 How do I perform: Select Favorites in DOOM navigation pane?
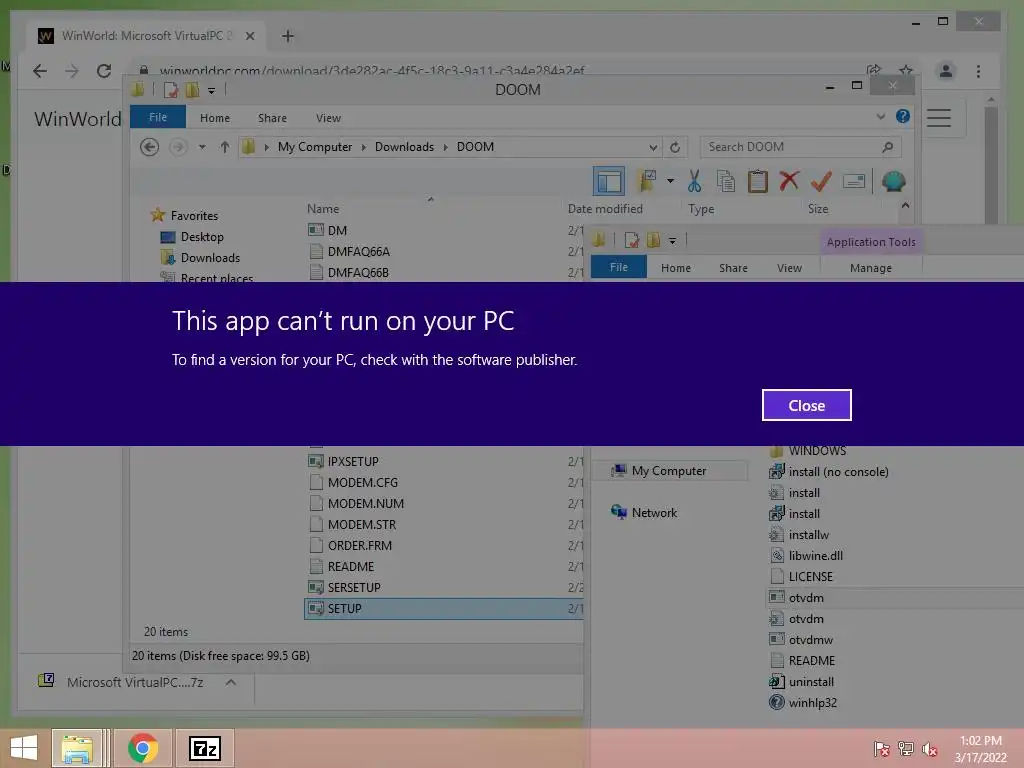[194, 216]
